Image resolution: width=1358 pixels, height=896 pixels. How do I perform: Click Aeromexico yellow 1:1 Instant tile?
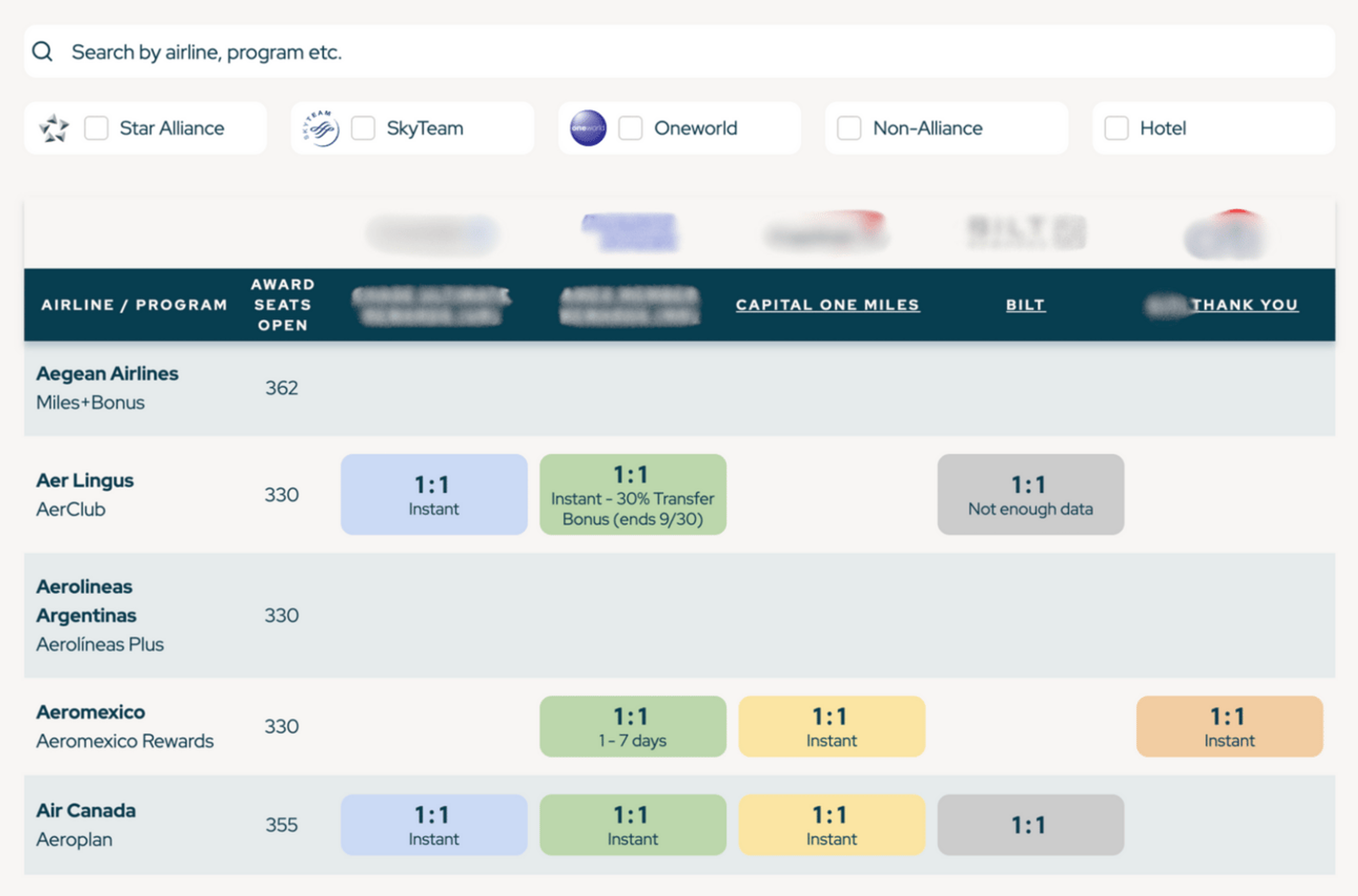(x=832, y=726)
